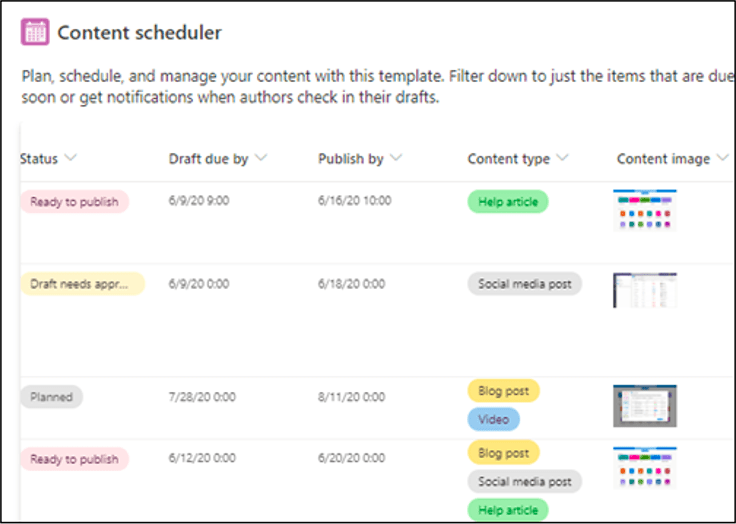
Task: Expand the Draft due by column menu
Action: click(x=261, y=158)
